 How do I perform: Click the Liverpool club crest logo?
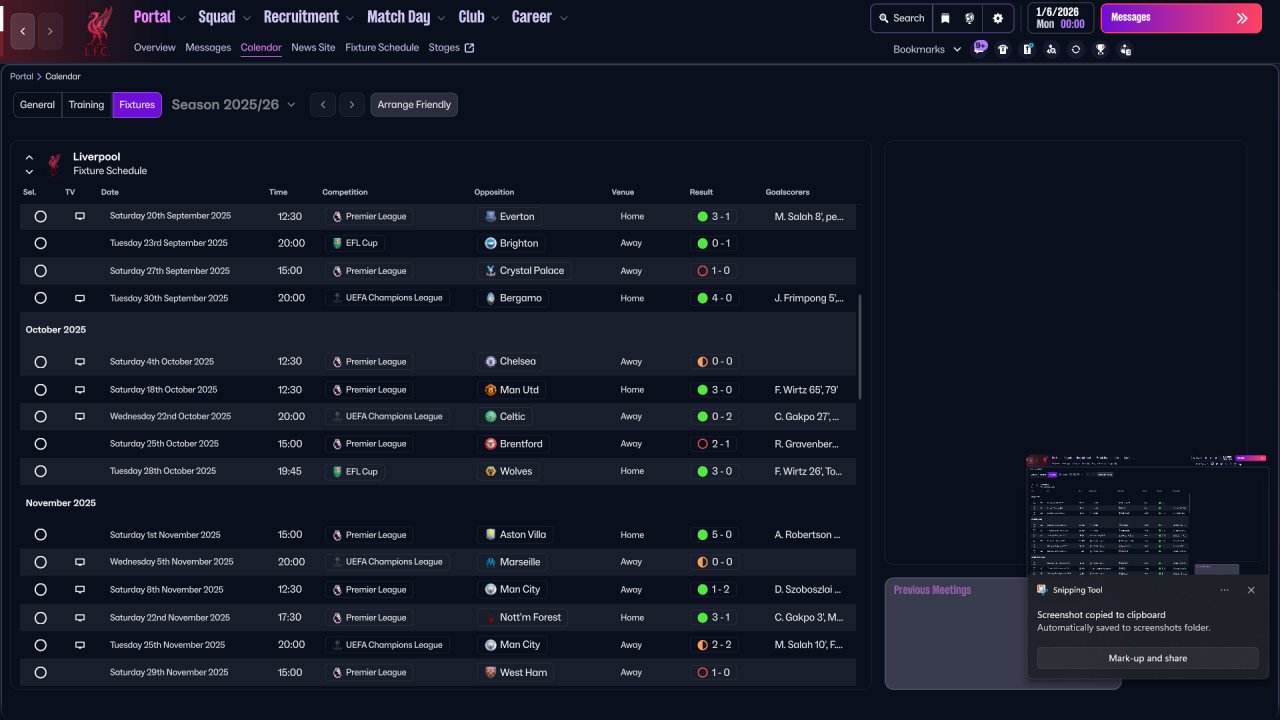(x=97, y=31)
